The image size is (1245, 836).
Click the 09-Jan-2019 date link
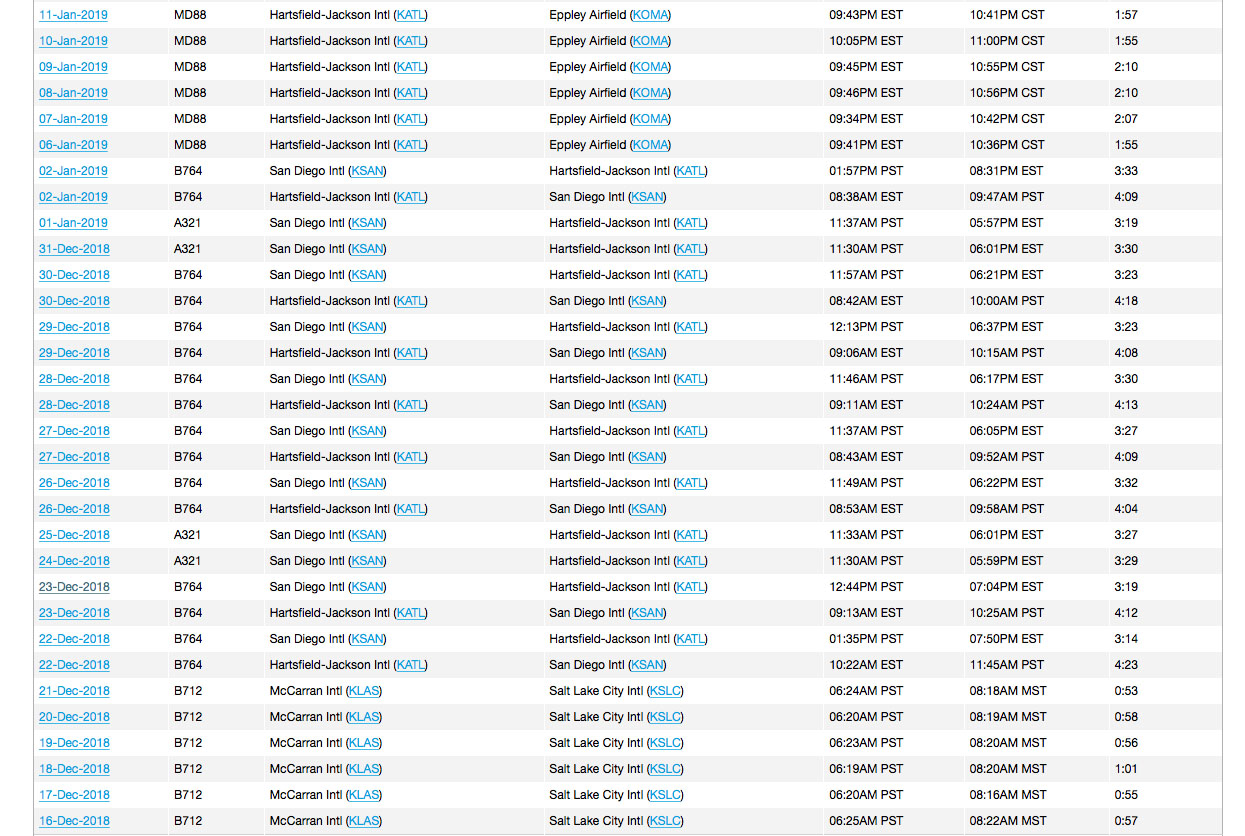(x=73, y=67)
